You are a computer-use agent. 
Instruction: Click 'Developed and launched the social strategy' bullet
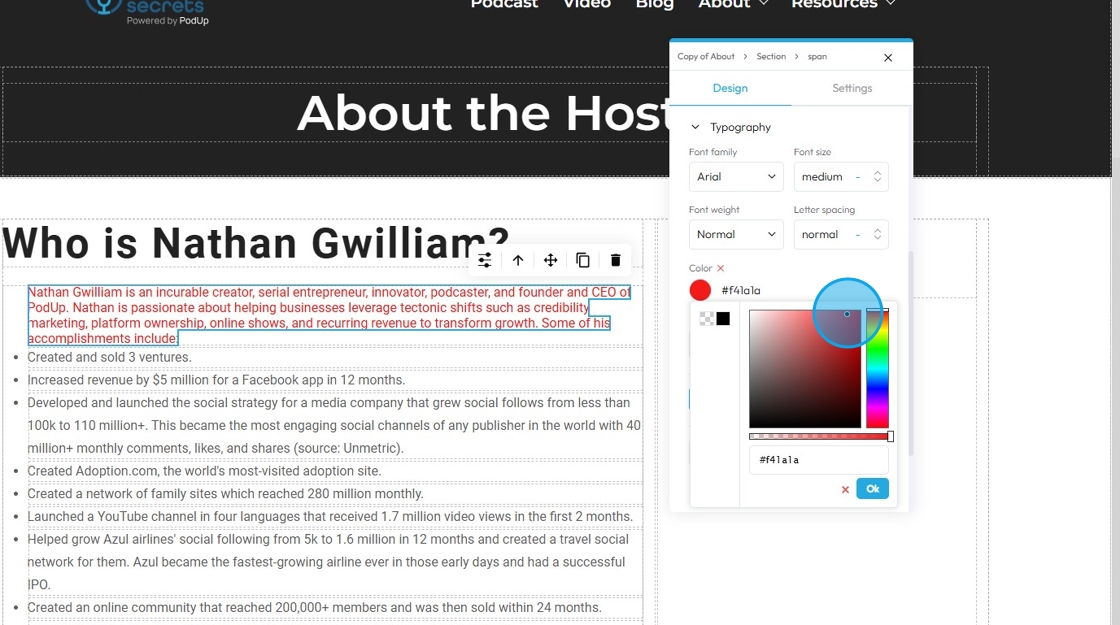[x=334, y=426]
